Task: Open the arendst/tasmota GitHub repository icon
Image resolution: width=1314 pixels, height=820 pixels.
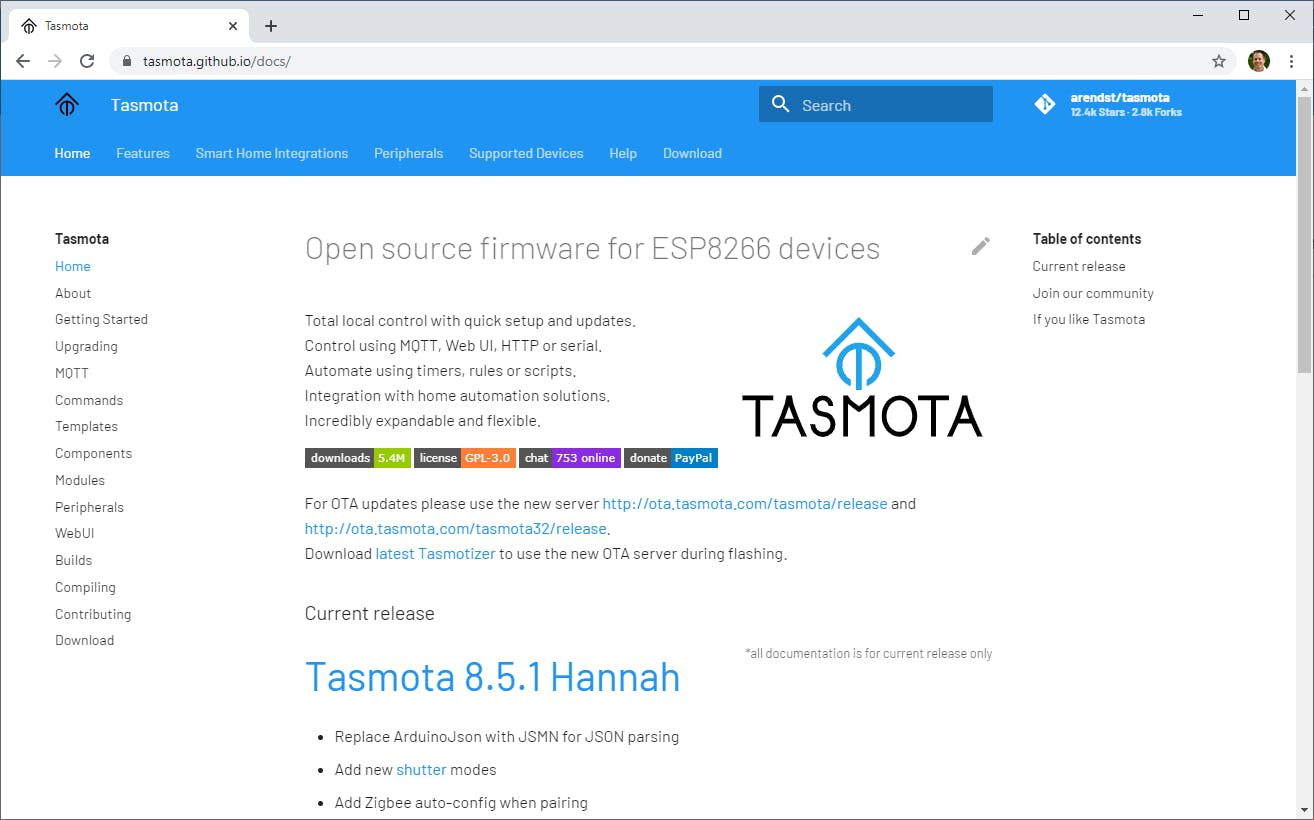Action: click(1044, 104)
